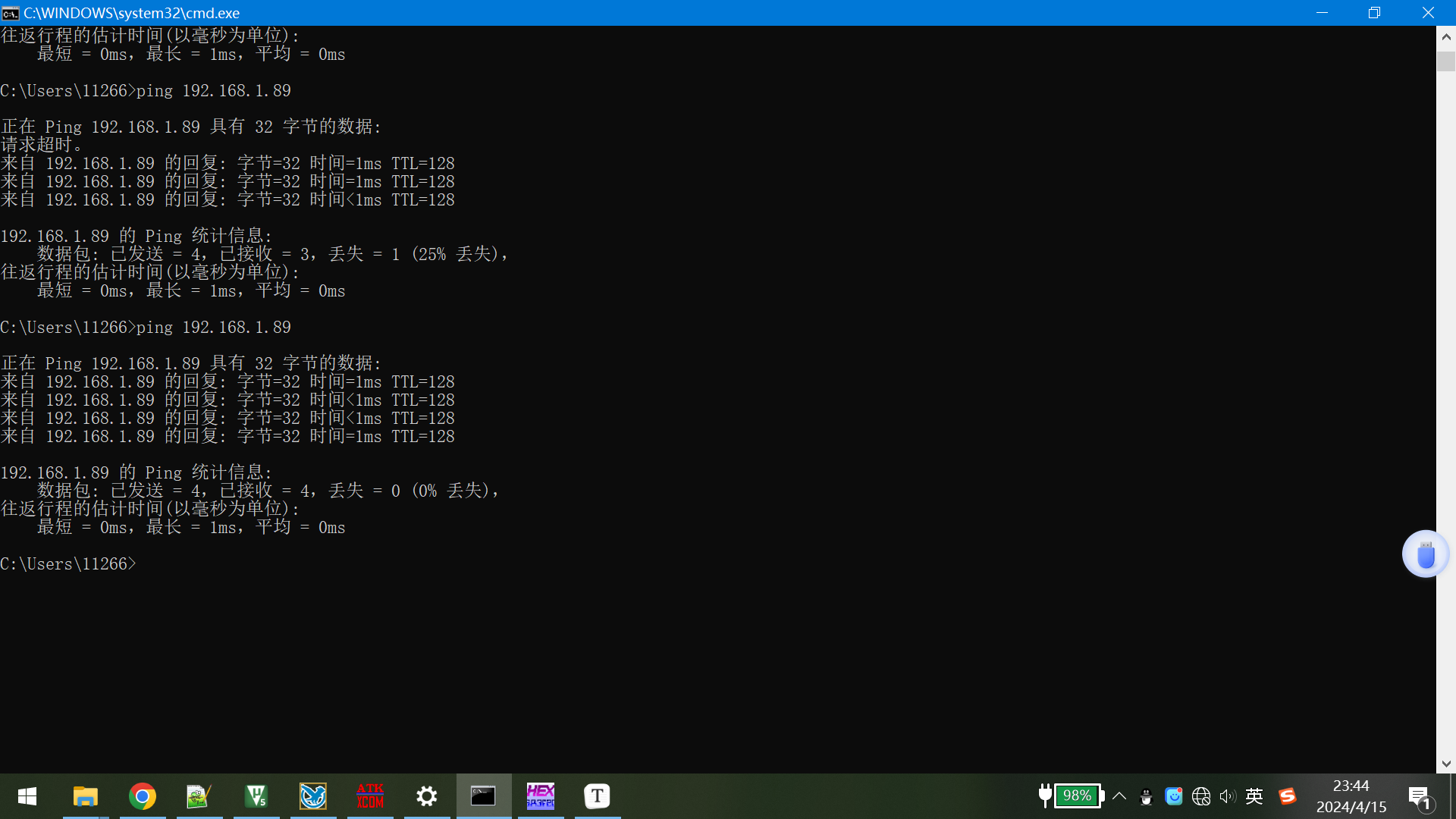Open the HEX converter tool

(540, 796)
